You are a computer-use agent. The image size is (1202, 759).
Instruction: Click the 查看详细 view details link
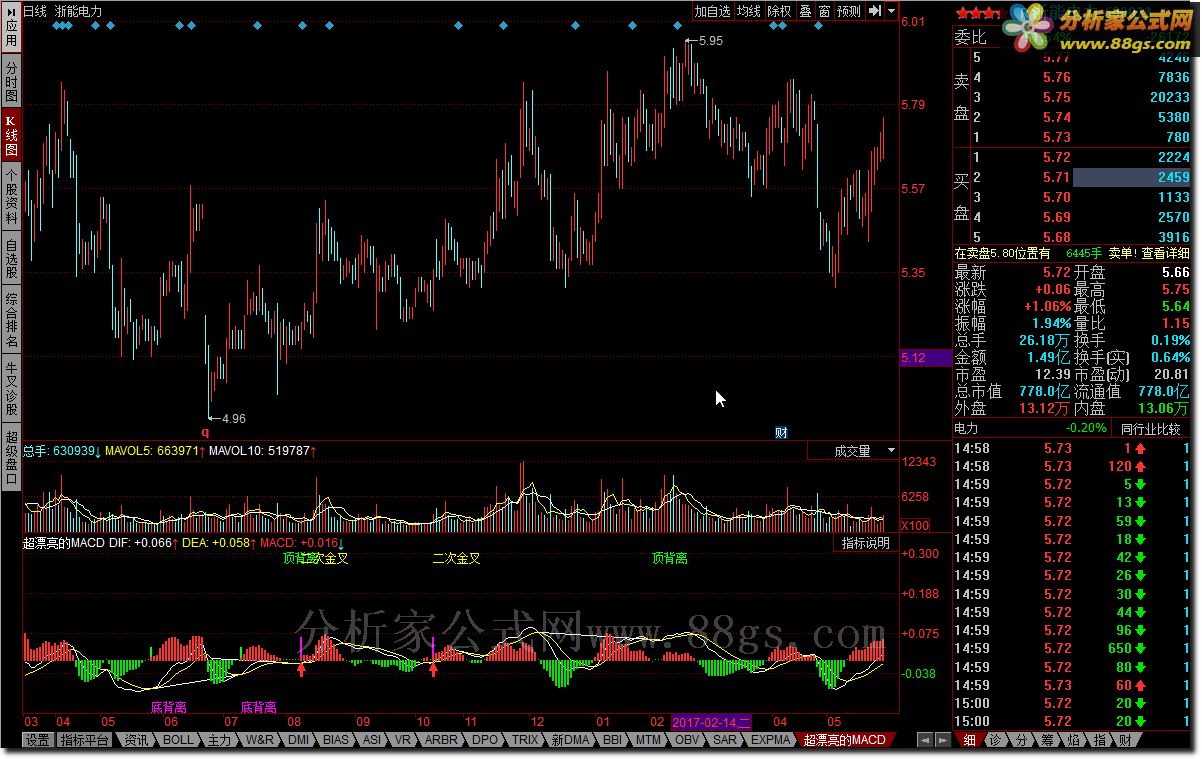point(1165,254)
